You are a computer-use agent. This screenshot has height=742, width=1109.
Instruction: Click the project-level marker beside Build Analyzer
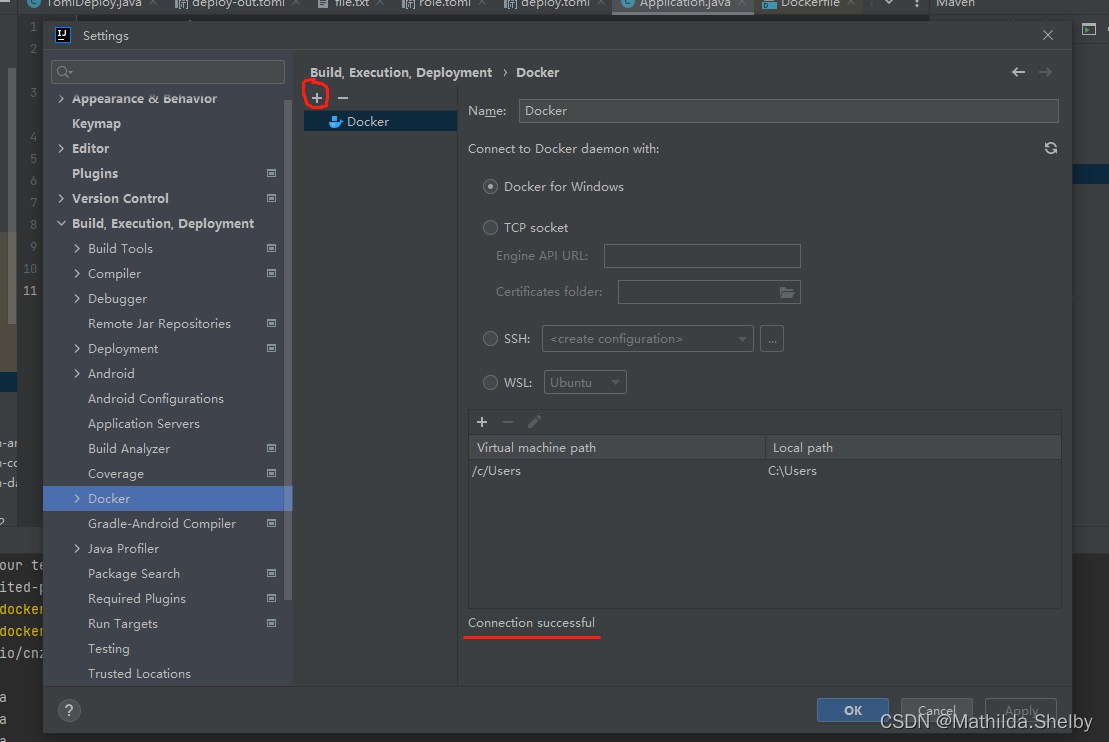[271, 448]
